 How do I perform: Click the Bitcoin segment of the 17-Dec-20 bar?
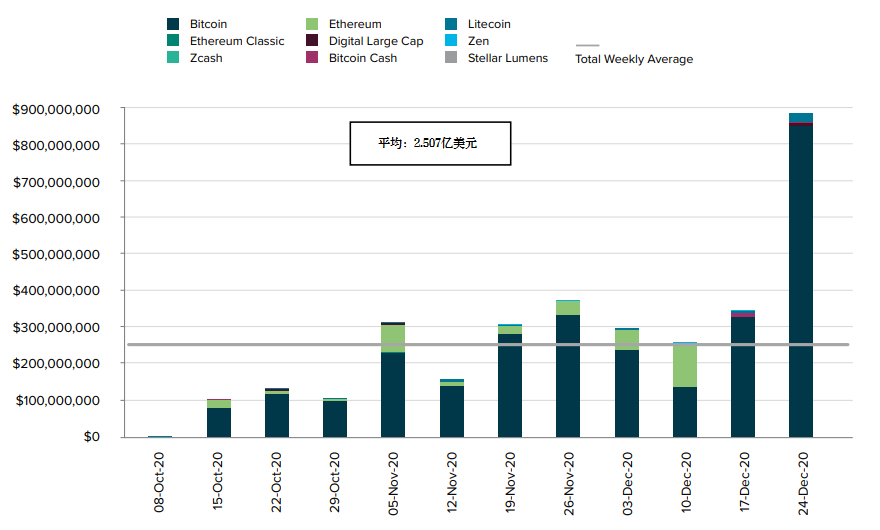pos(743,377)
